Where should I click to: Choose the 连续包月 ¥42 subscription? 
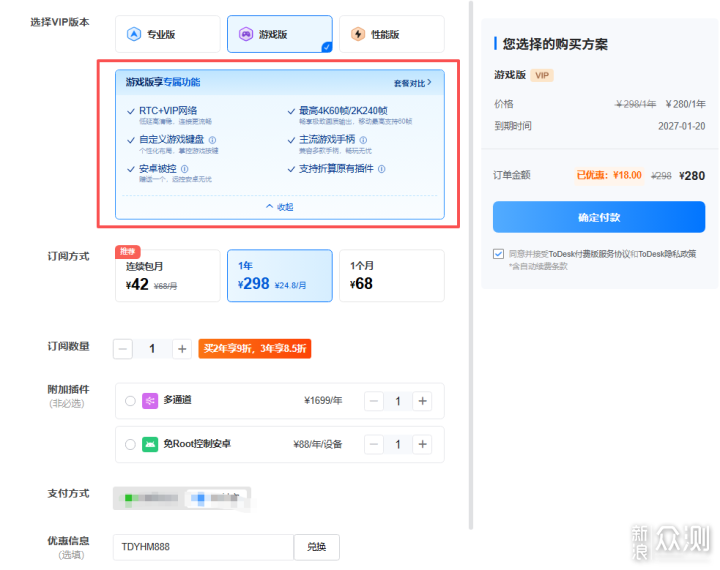168,276
